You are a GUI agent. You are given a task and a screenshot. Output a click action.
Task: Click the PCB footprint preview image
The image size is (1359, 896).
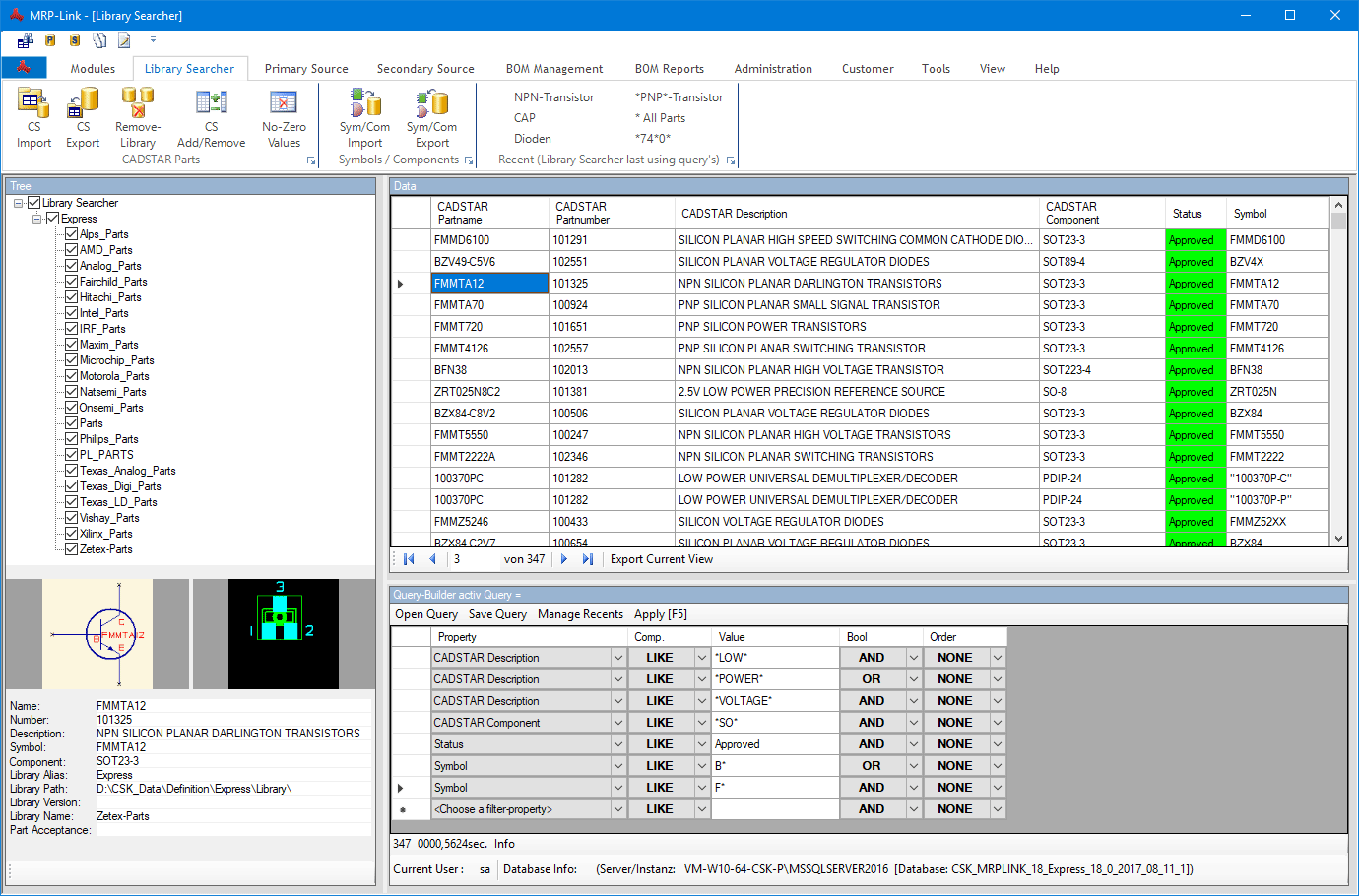pyautogui.click(x=284, y=634)
